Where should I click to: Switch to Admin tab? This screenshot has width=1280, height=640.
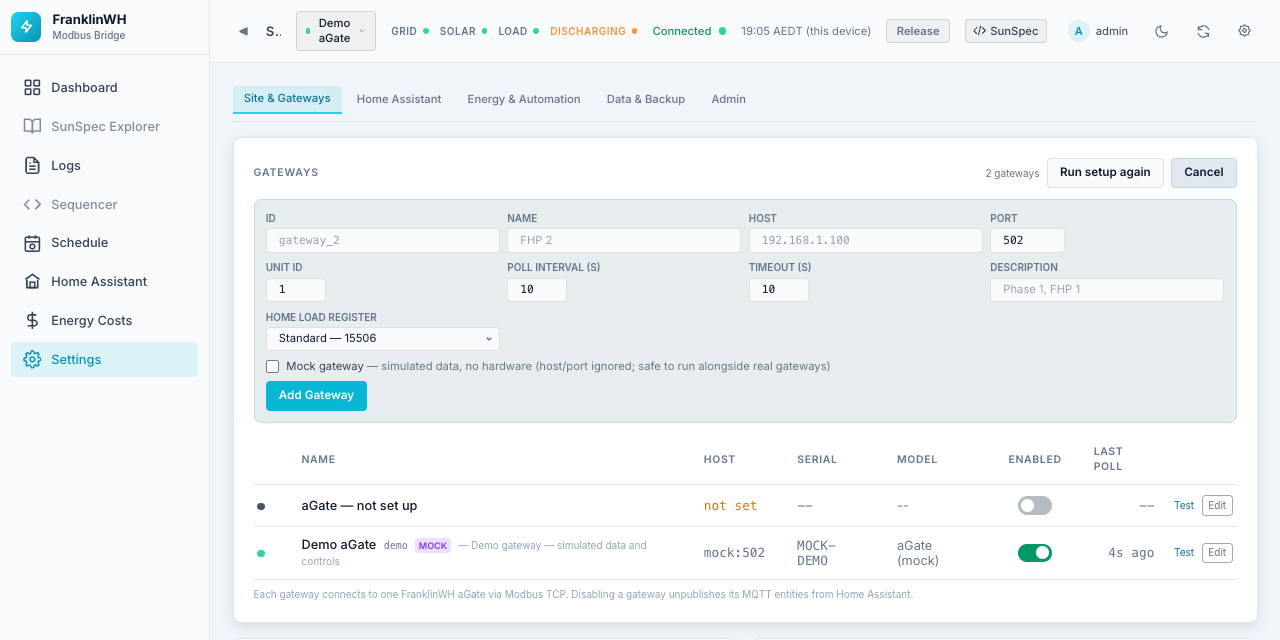click(729, 99)
